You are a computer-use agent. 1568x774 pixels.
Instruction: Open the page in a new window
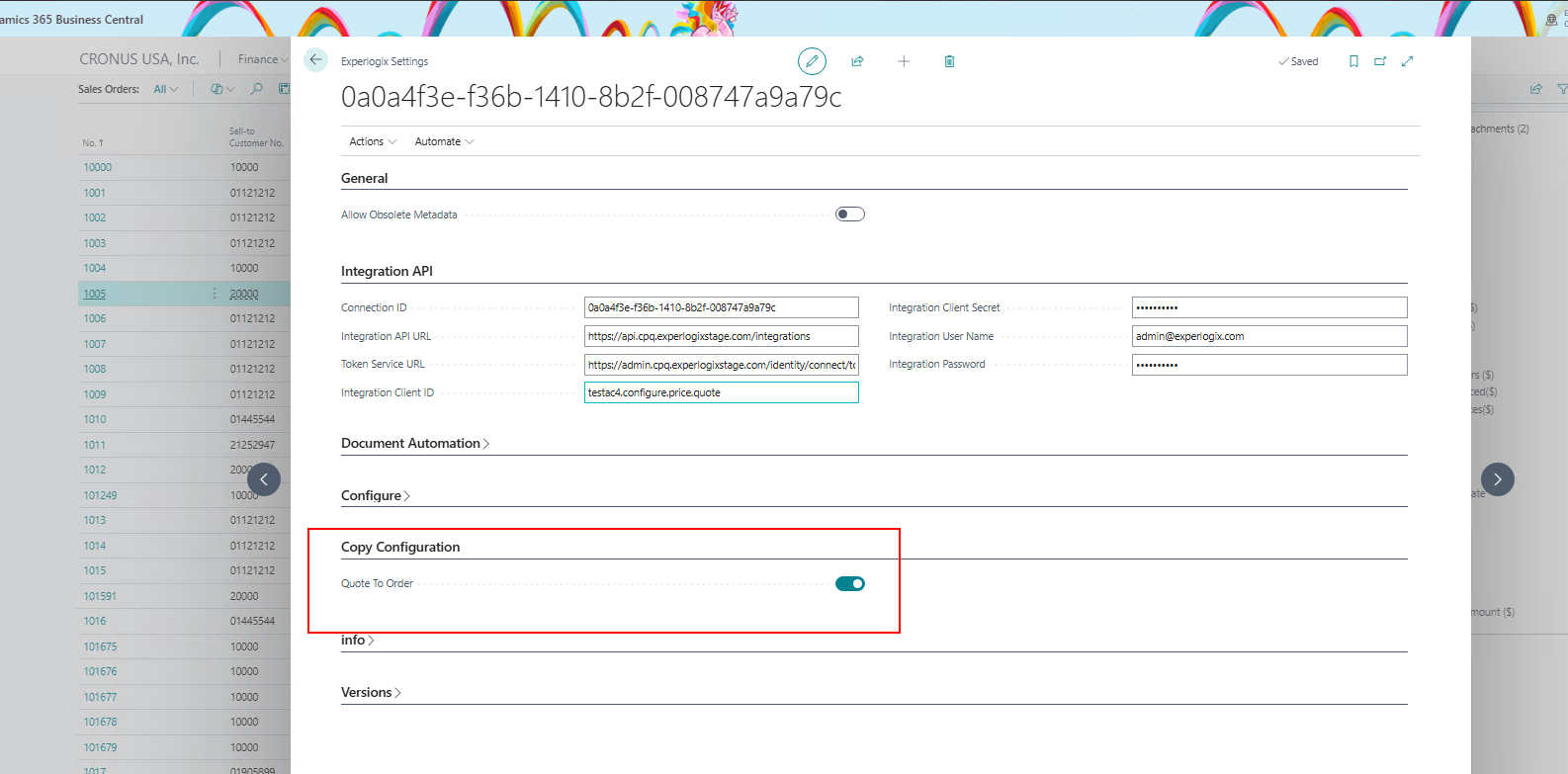tap(1380, 61)
